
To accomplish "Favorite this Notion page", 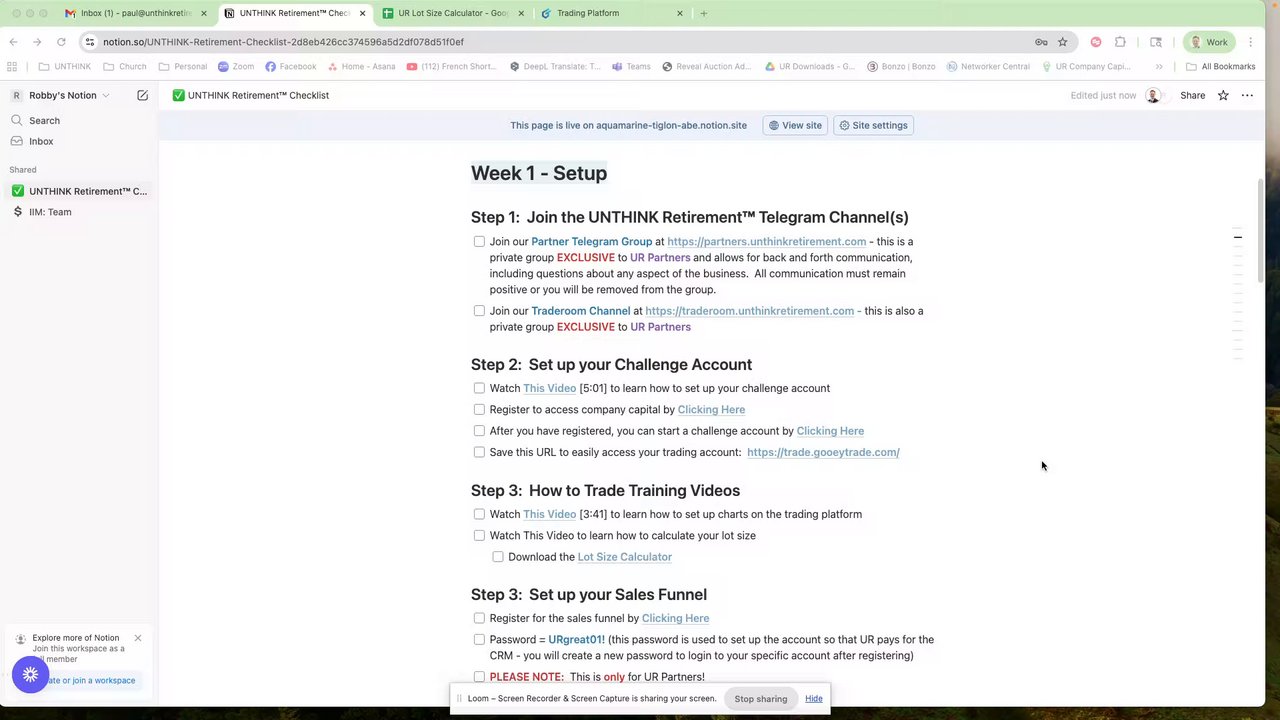I will (1223, 95).
